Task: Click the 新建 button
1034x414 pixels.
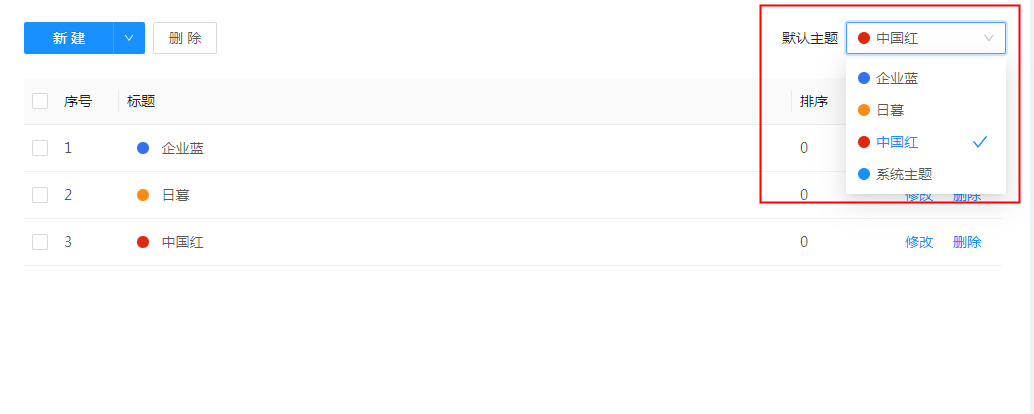Action: [x=69, y=38]
